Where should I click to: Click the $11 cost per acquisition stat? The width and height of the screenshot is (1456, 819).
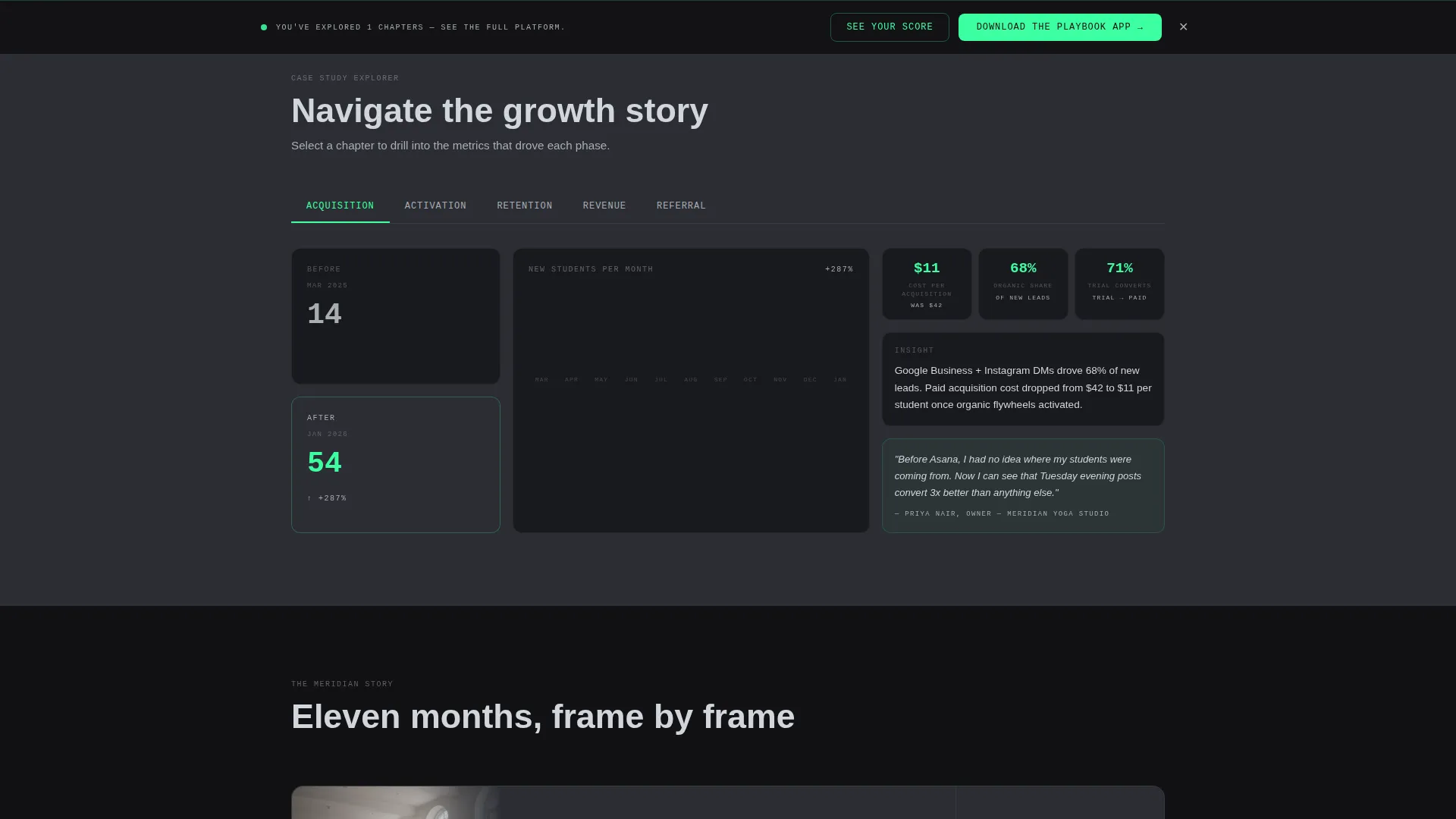tap(927, 284)
